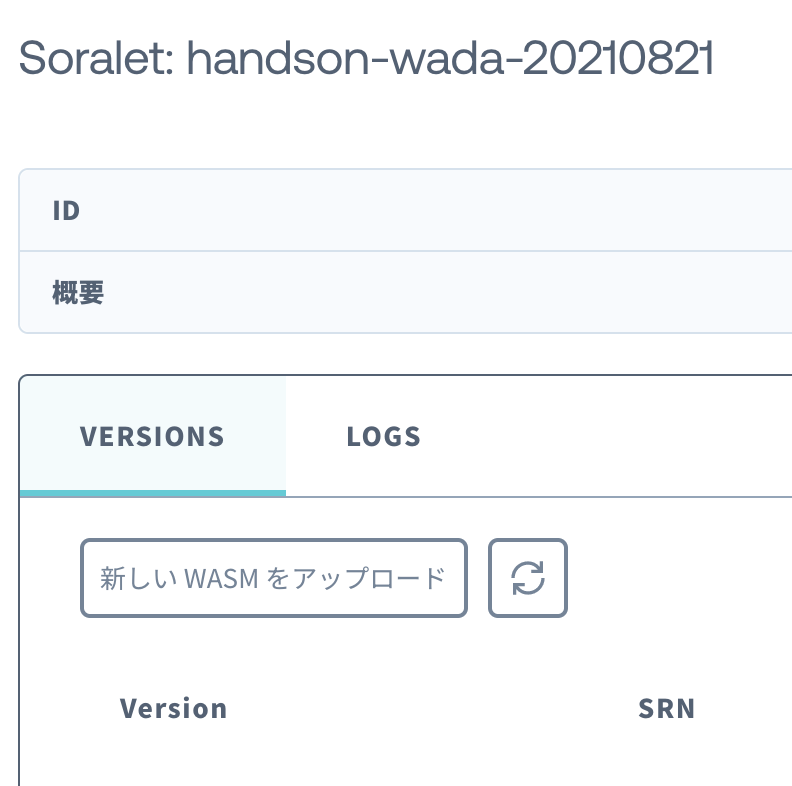Click the 概要 label row

click(406, 292)
